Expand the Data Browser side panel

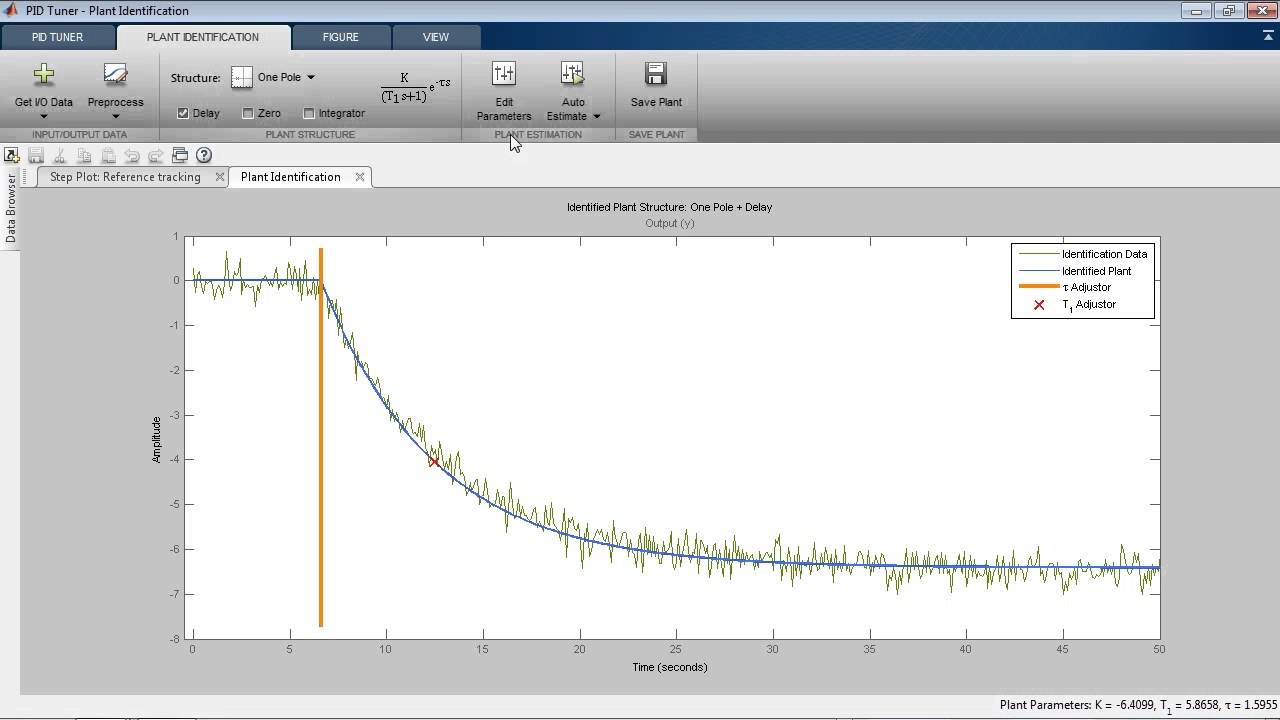point(11,208)
